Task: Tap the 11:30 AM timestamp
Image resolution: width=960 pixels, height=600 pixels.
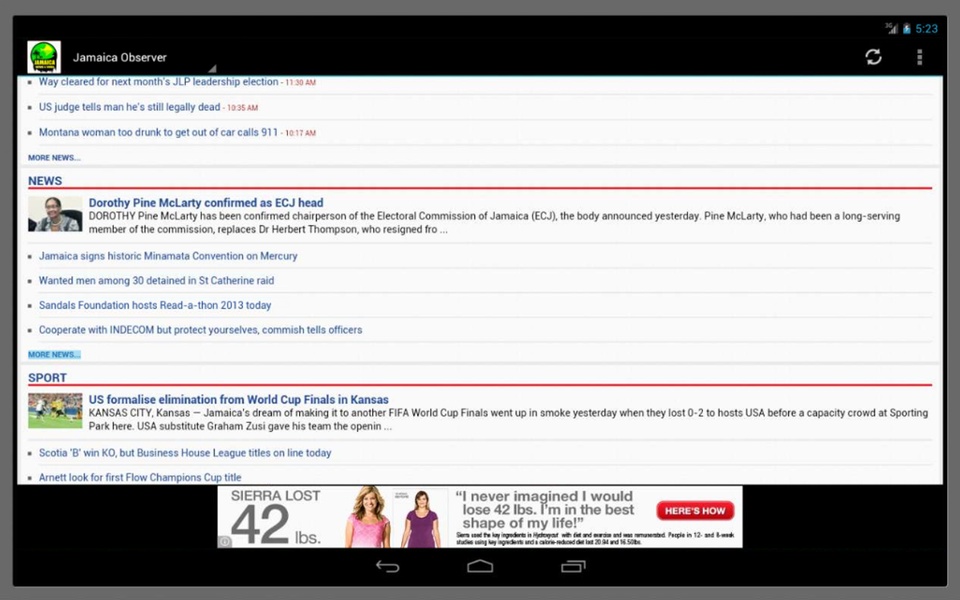Action: point(301,83)
